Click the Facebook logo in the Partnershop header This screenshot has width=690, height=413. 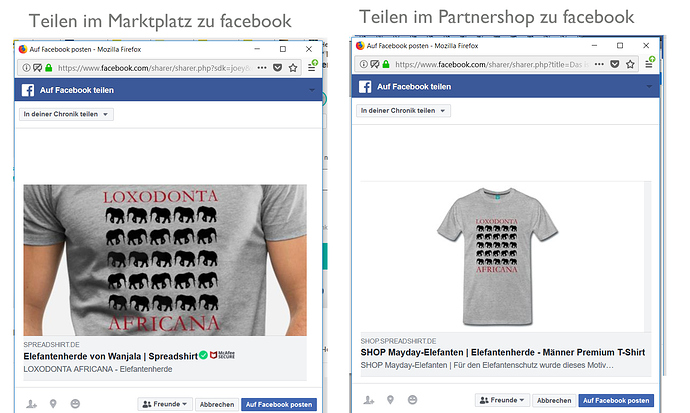point(365,87)
